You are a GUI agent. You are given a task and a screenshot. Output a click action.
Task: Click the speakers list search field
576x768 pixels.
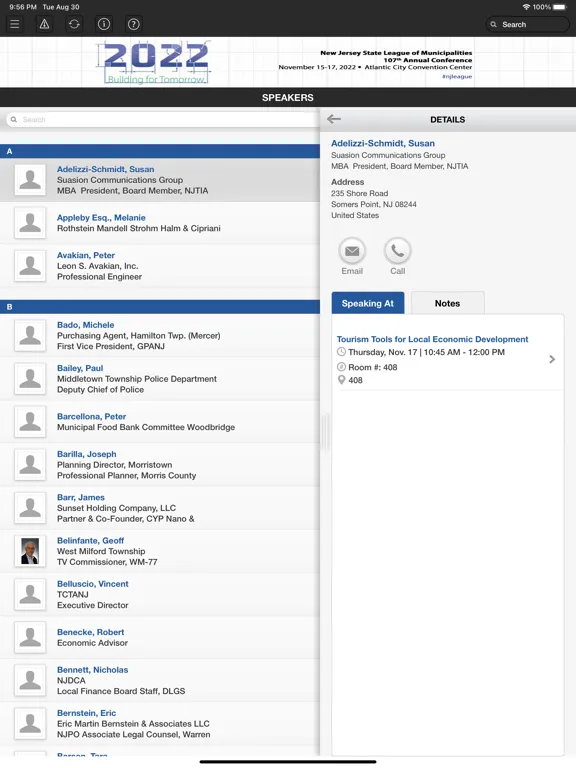[163, 120]
